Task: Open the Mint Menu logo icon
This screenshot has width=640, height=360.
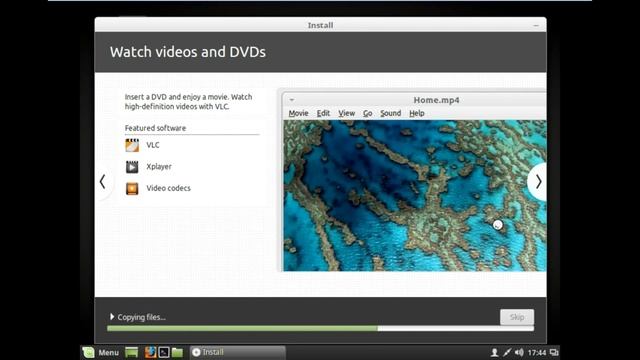Action: (88, 352)
